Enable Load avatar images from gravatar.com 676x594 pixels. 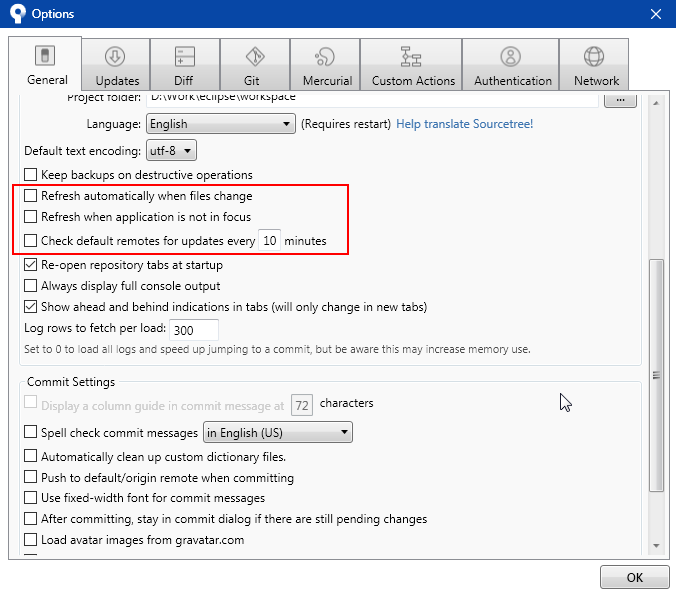[30, 539]
